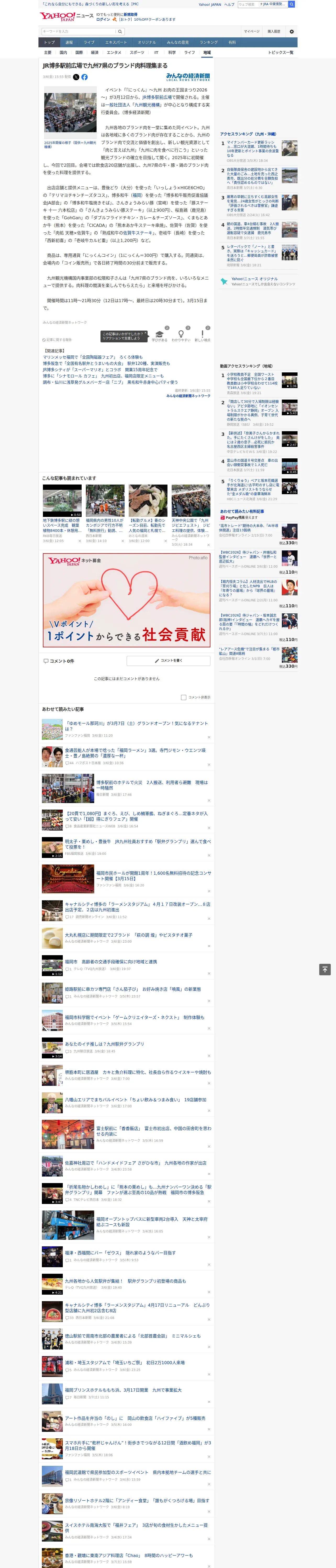Select the 科学 category
Image resolution: width=336 pixels, height=1568 pixels.
[172, 52]
